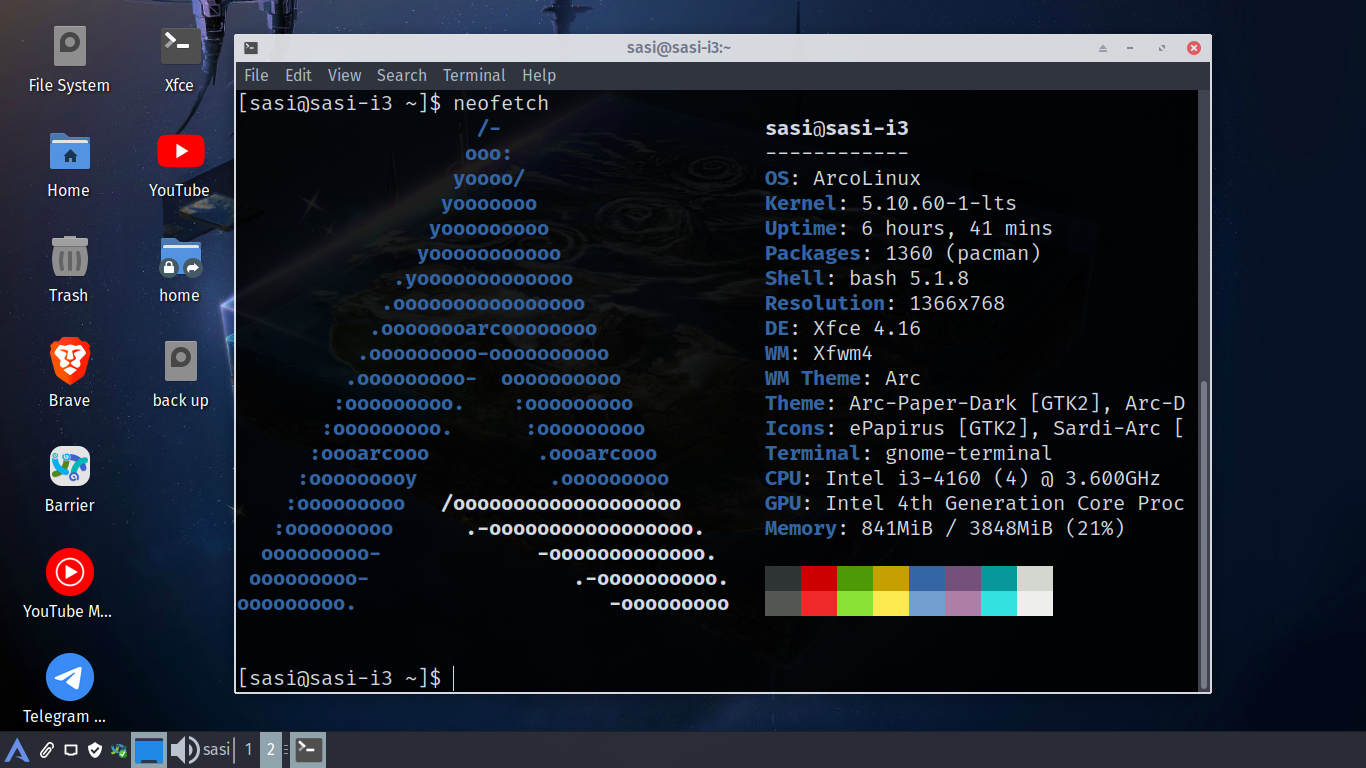Open the View menu
Screen dimensions: 1366x768
(x=344, y=75)
